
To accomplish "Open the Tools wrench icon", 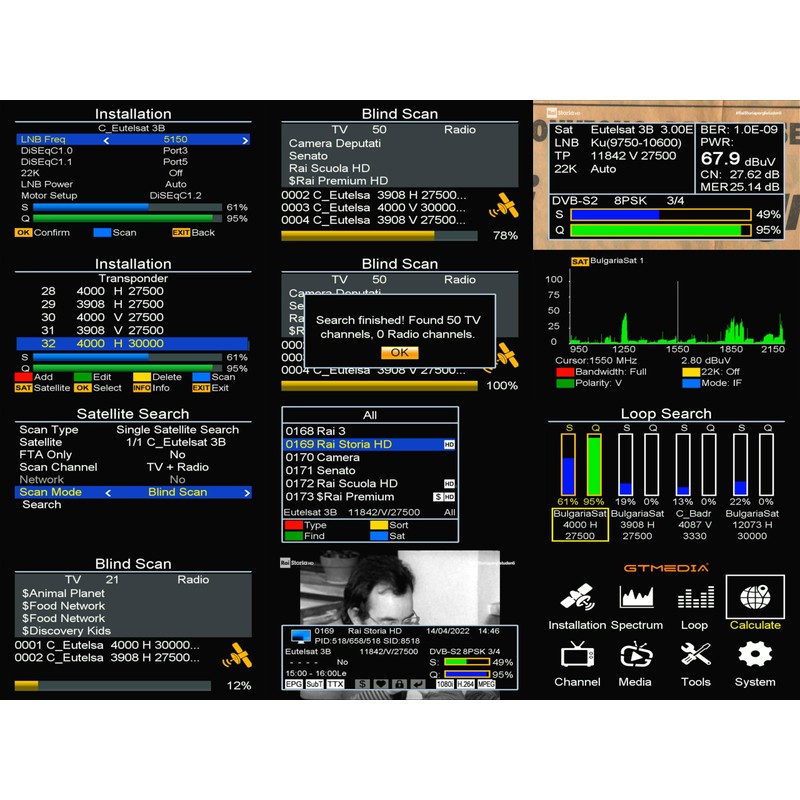I will [695, 655].
